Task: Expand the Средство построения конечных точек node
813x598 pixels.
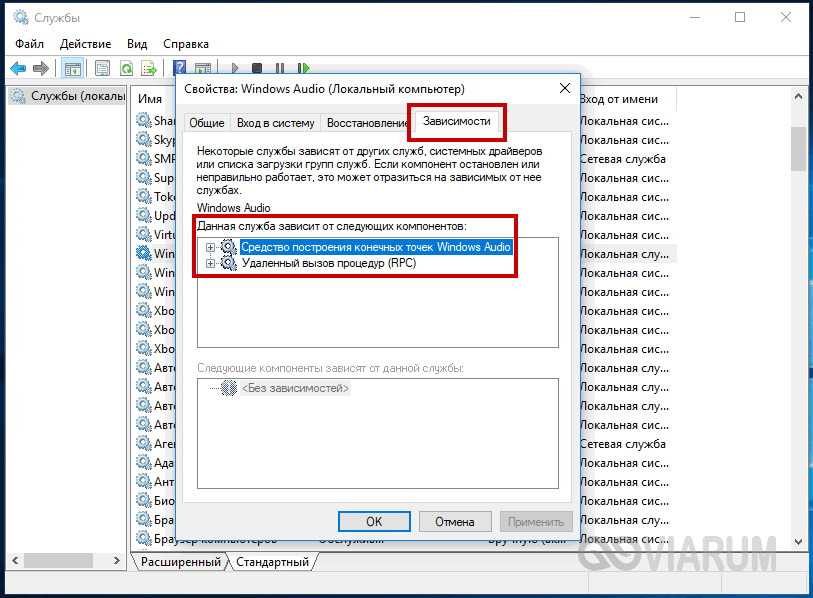Action: point(210,247)
